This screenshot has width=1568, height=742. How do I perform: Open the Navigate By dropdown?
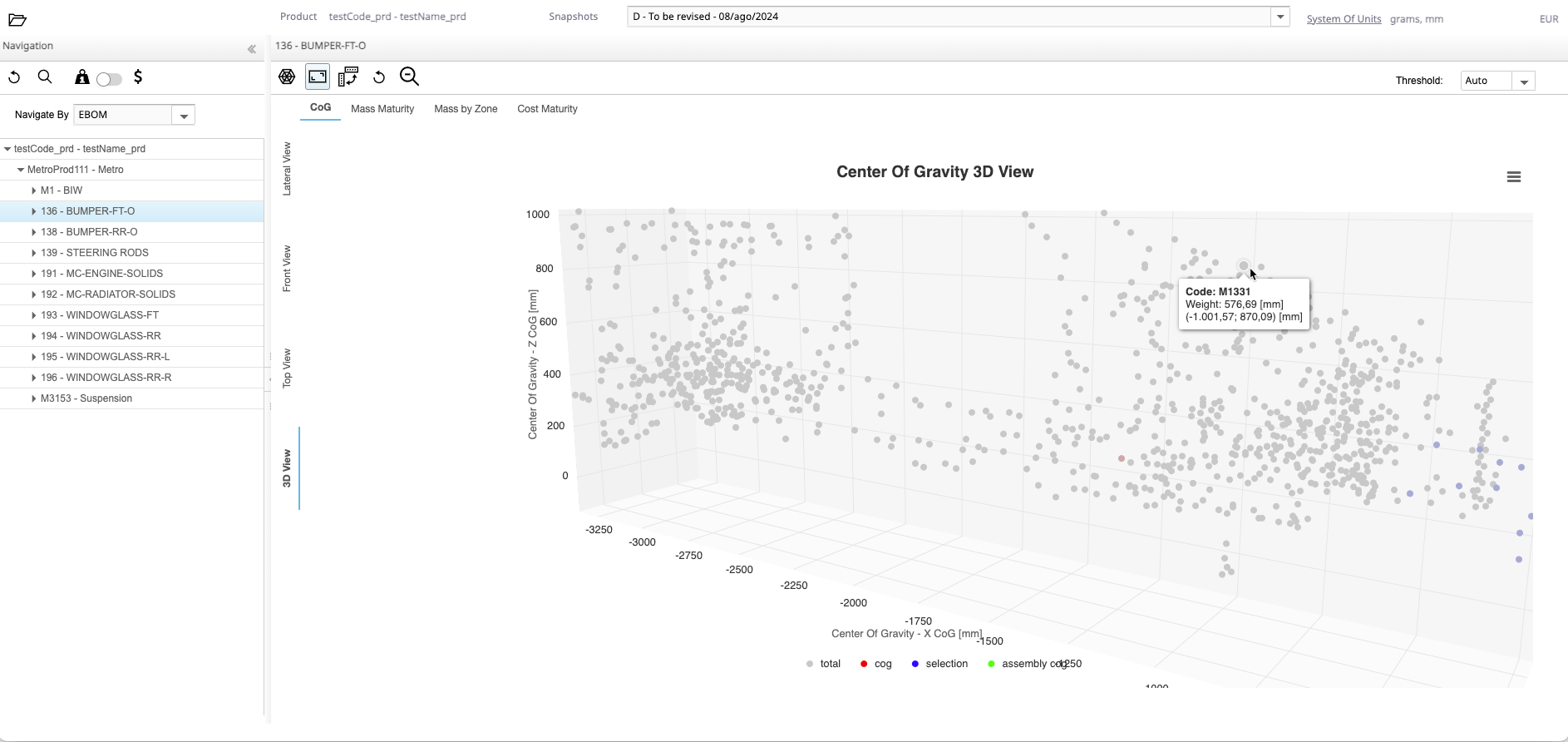click(x=183, y=116)
